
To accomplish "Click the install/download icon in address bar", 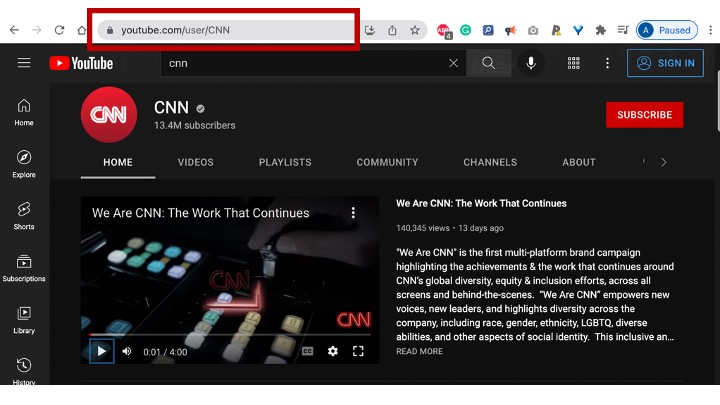I will 370,30.
